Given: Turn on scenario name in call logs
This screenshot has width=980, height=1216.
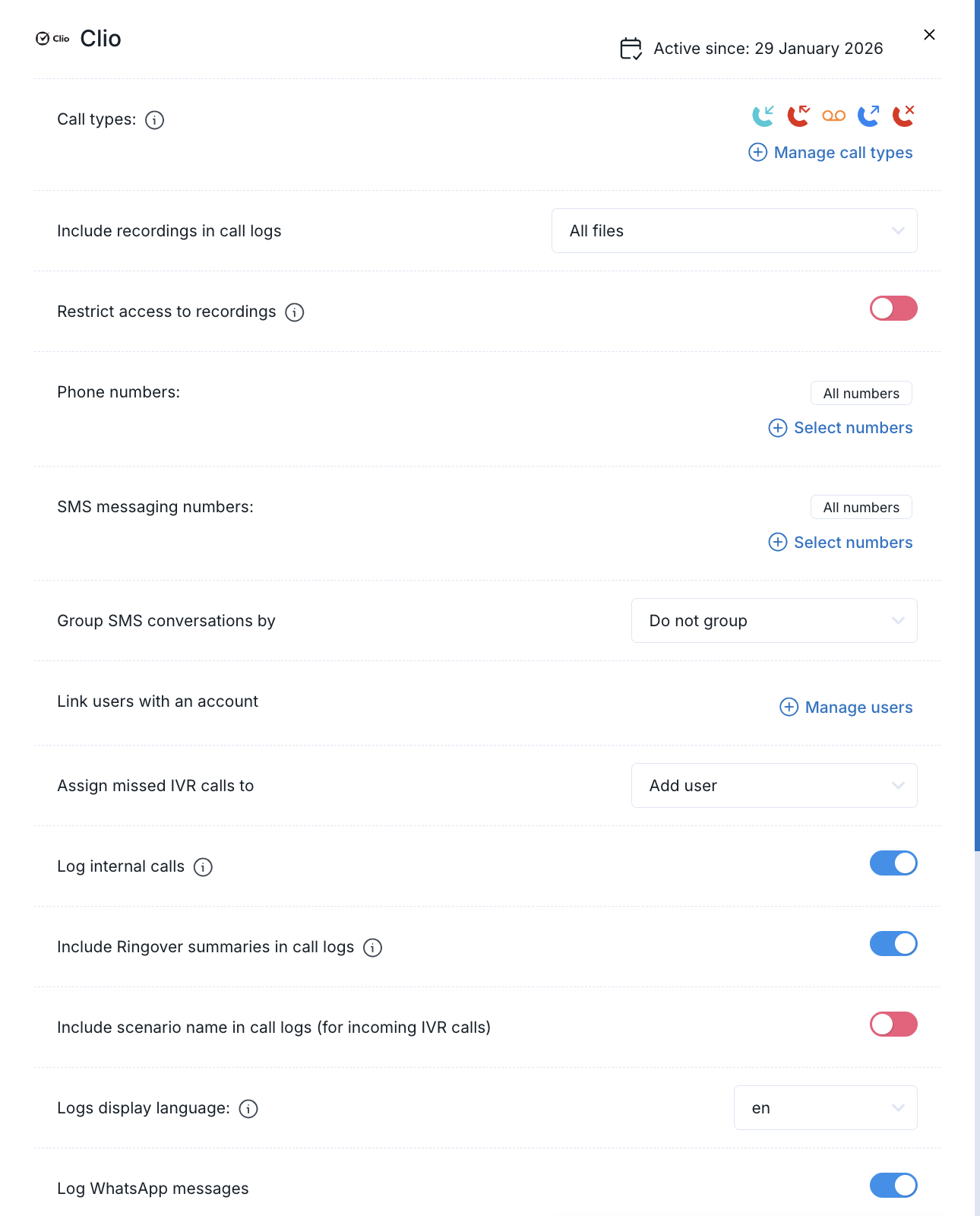Looking at the screenshot, I should pyautogui.click(x=893, y=1024).
